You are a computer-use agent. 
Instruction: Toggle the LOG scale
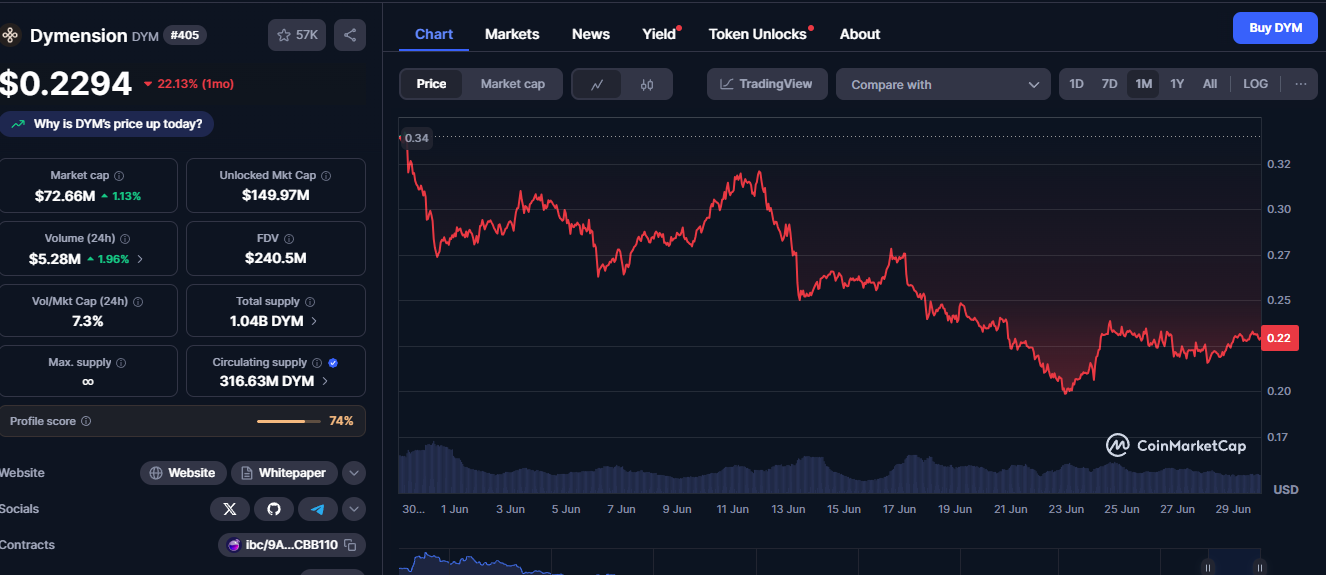(1255, 84)
